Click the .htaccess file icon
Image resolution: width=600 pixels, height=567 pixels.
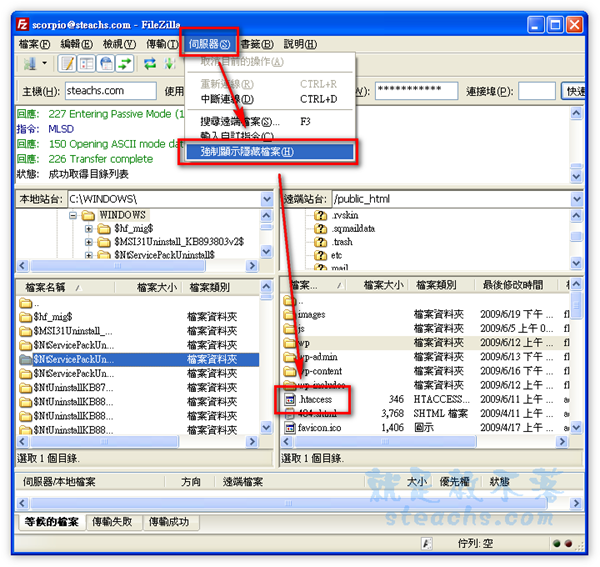pos(290,399)
